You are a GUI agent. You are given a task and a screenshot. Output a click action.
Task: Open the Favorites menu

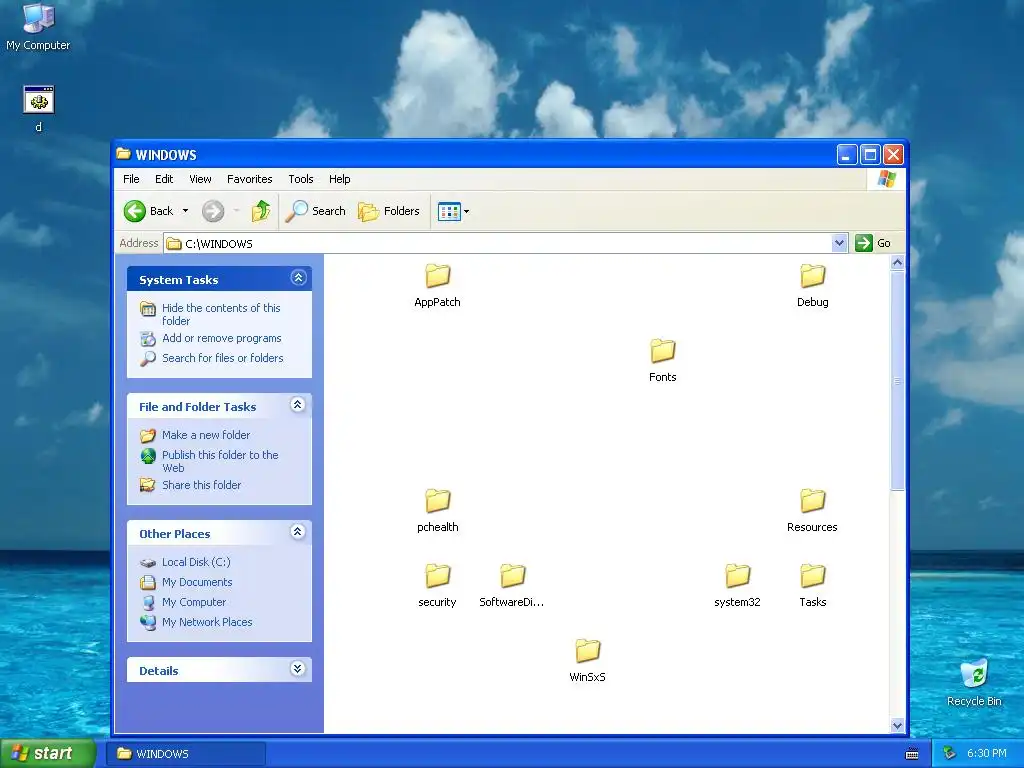(x=249, y=179)
